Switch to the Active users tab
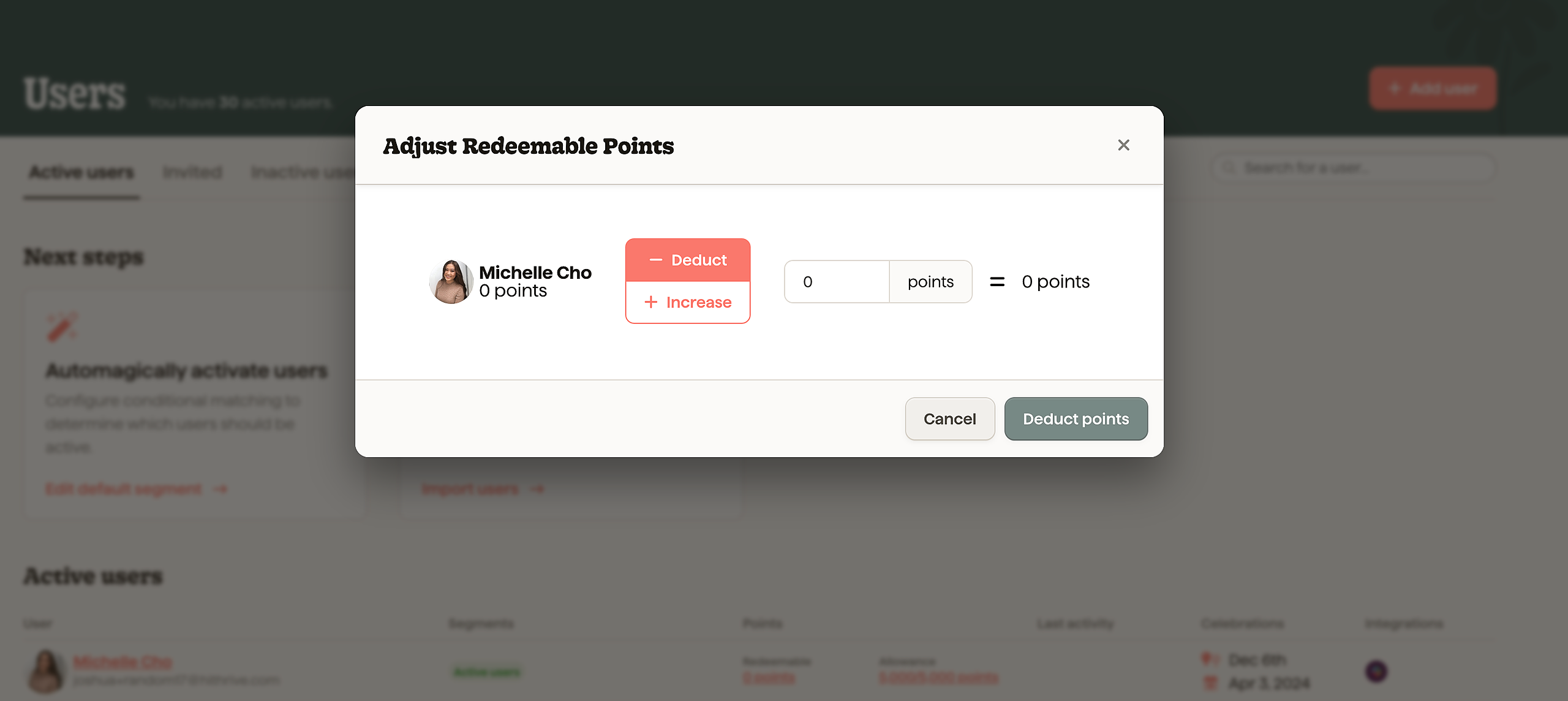Screen dimensions: 1568x701 81,172
